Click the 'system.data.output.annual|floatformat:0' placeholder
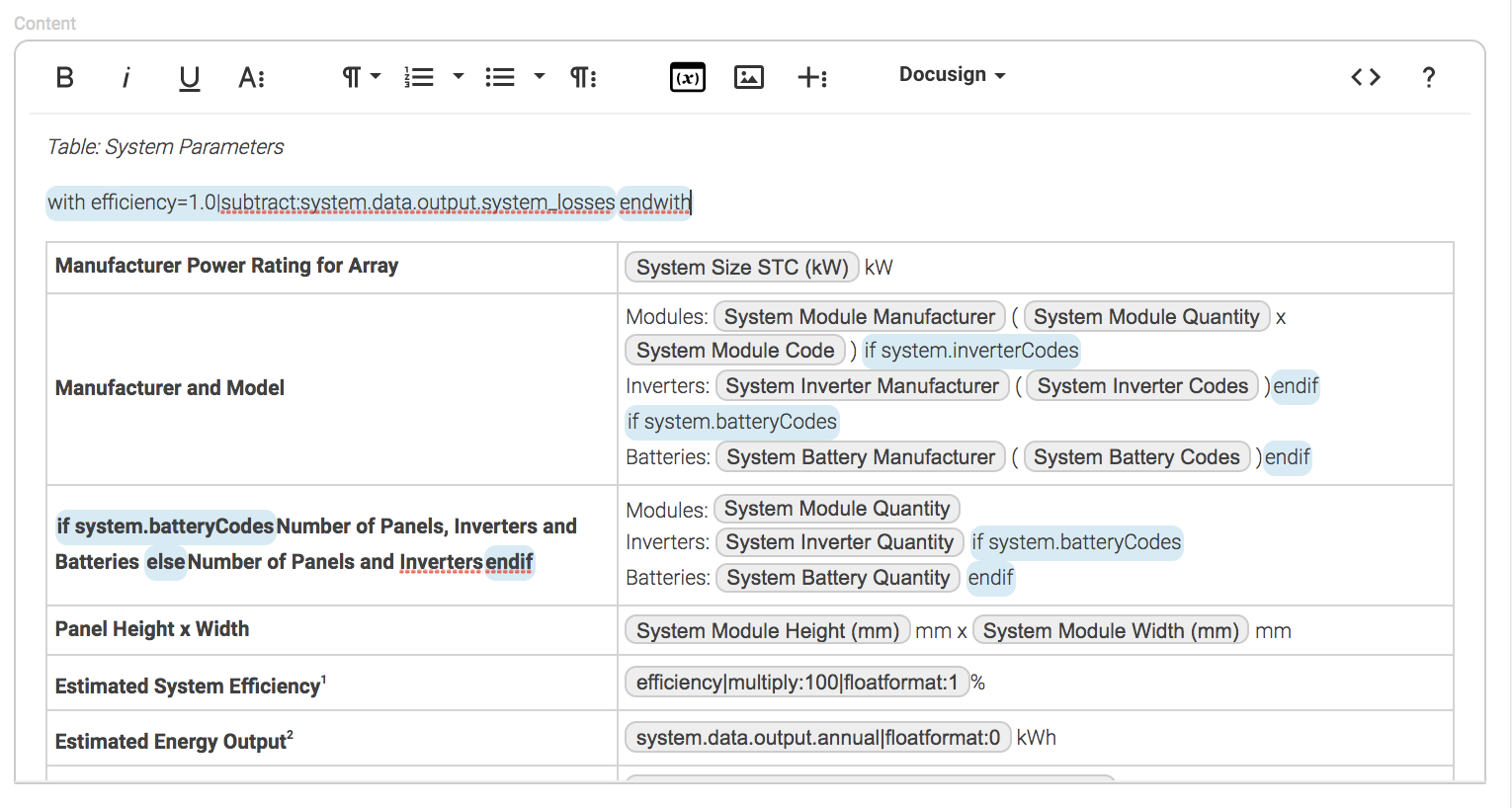The image size is (1512, 808). point(818,738)
